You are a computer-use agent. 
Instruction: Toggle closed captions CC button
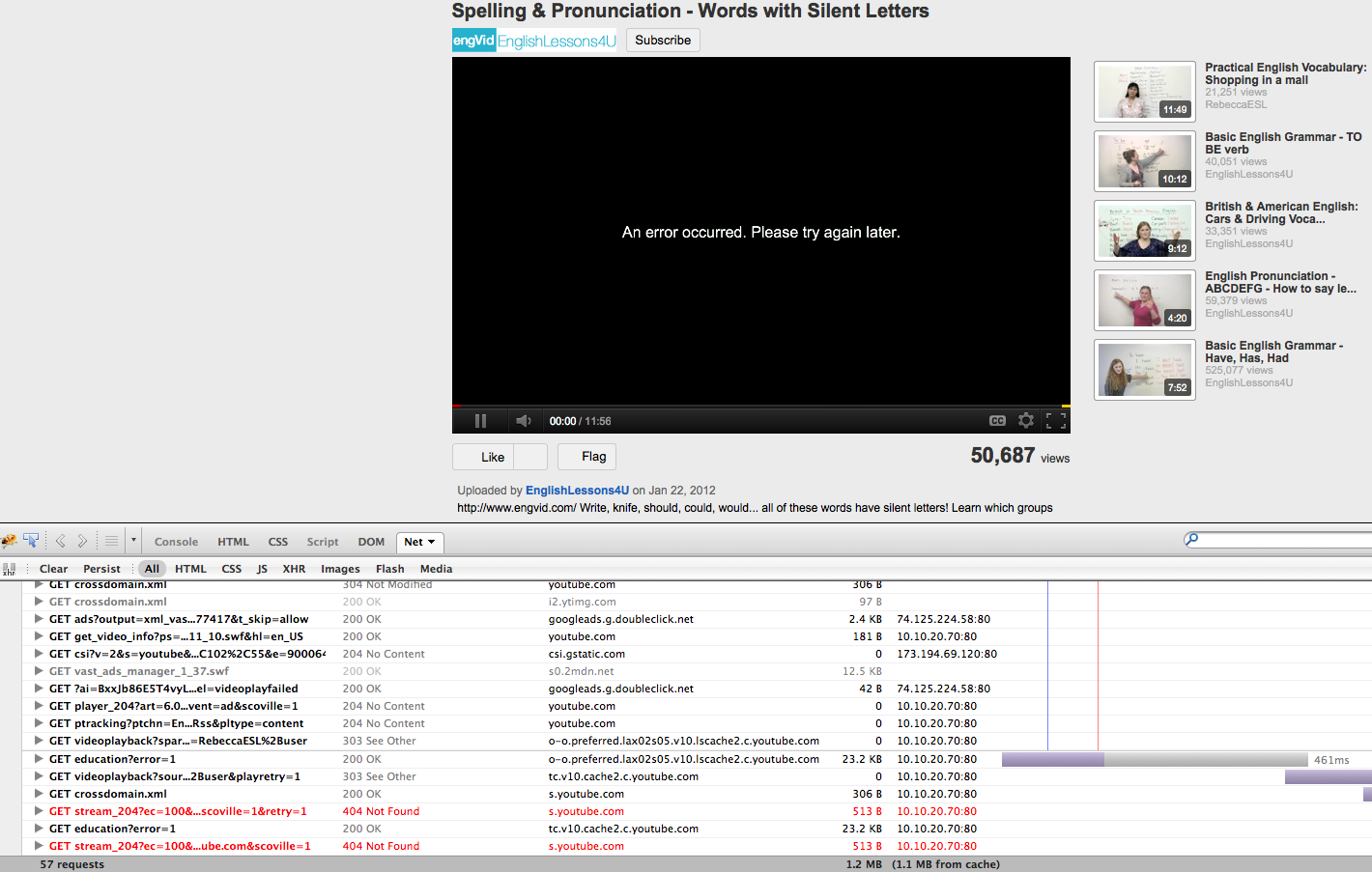997,421
